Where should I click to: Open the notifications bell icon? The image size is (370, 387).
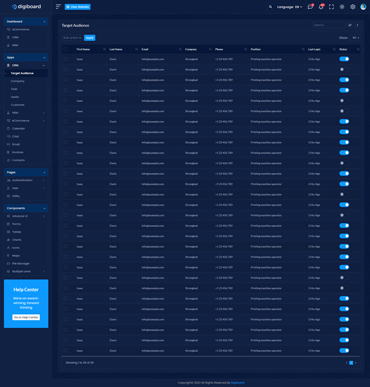(x=321, y=7)
